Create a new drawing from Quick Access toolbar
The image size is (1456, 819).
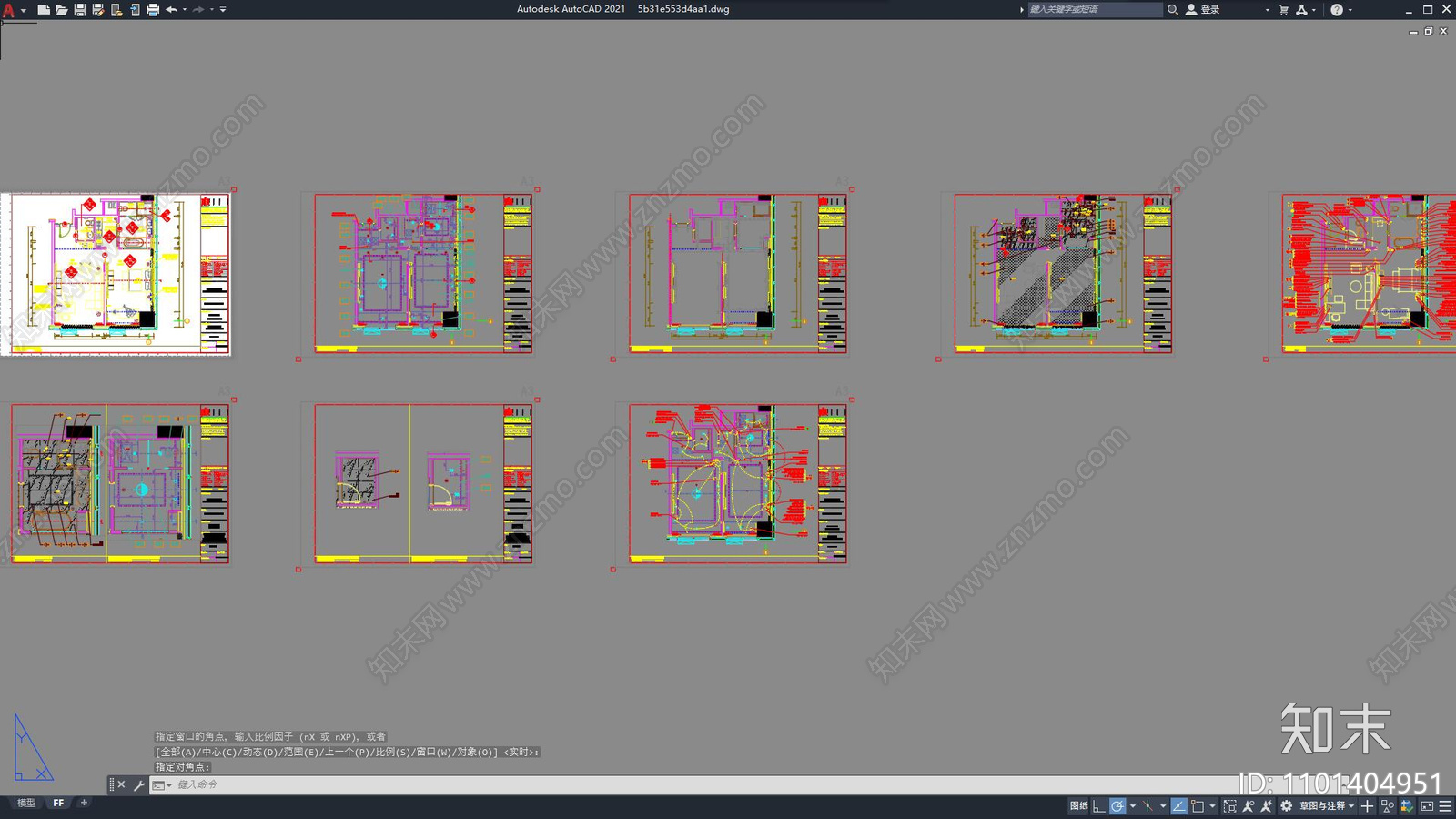tap(44, 10)
